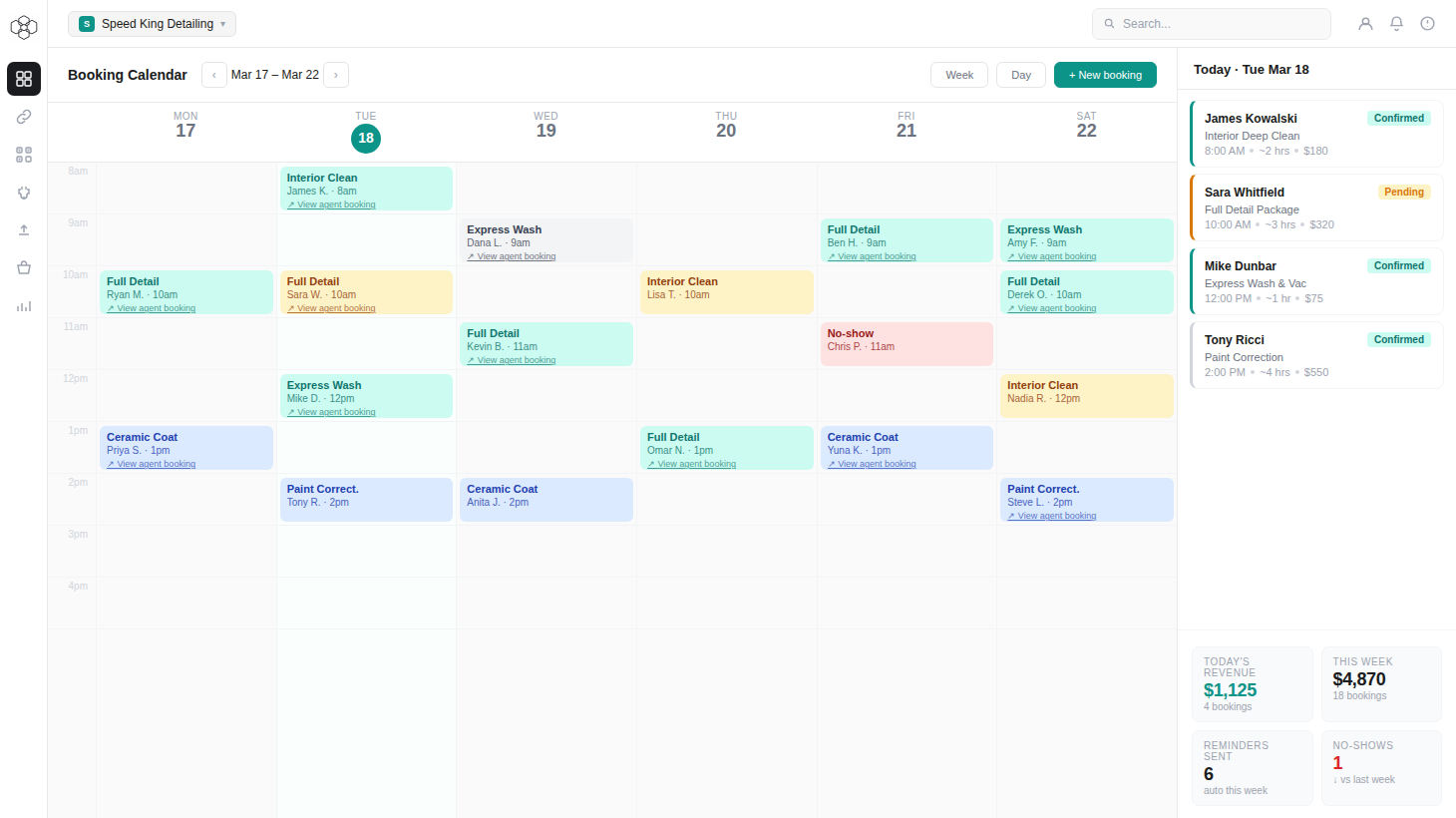Viewport: 1456px width, 818px height.
Task: Open Sara Whitfield's pending booking card
Action: [1316, 207]
